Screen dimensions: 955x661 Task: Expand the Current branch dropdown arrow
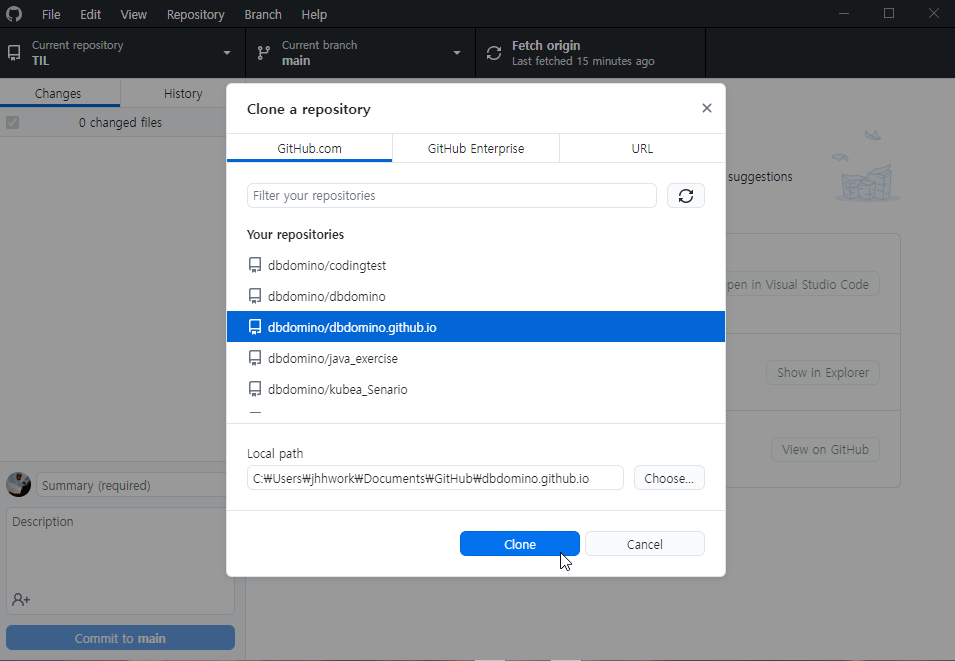click(x=457, y=53)
